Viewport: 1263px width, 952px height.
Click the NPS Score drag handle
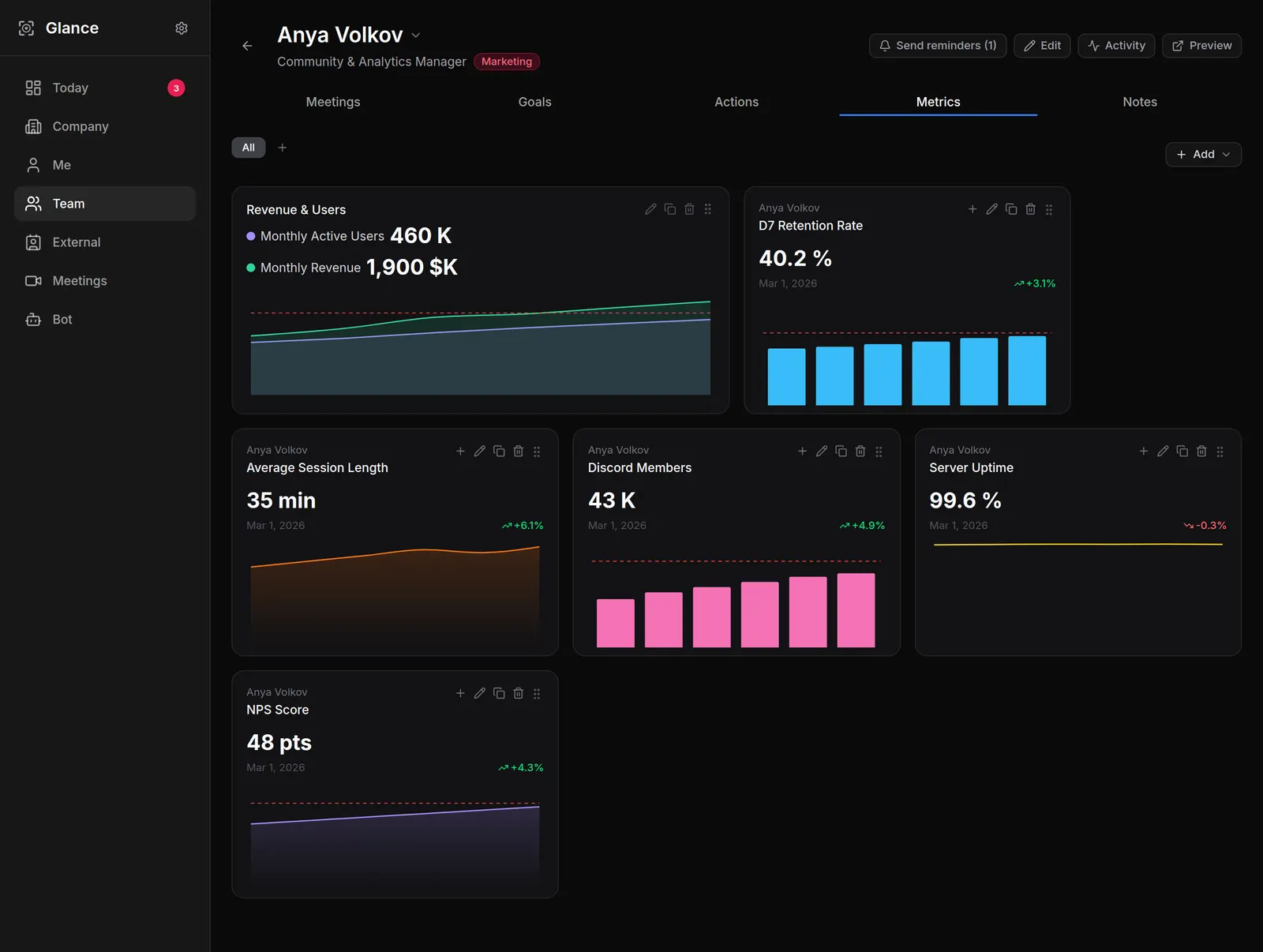(x=537, y=693)
